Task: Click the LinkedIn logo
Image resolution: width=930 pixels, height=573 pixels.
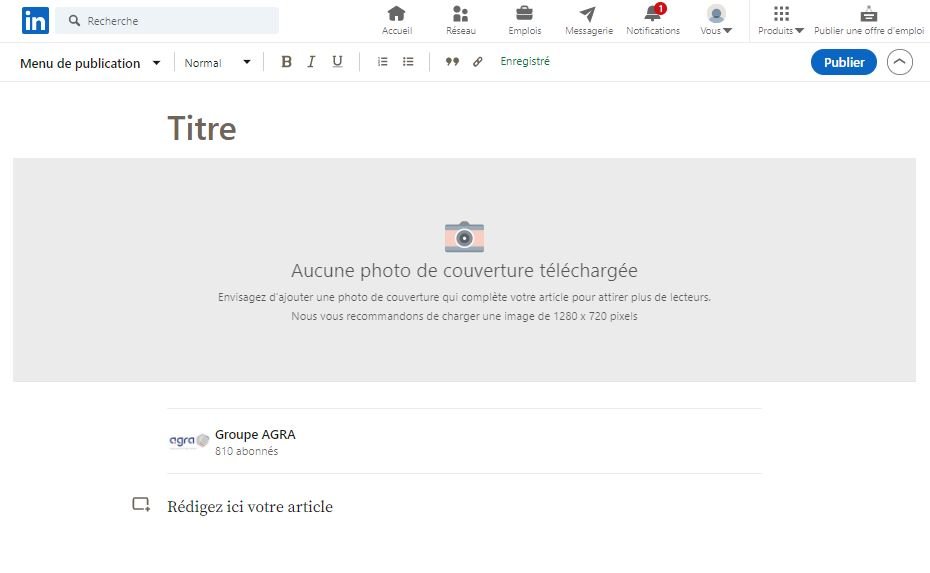Action: point(35,21)
